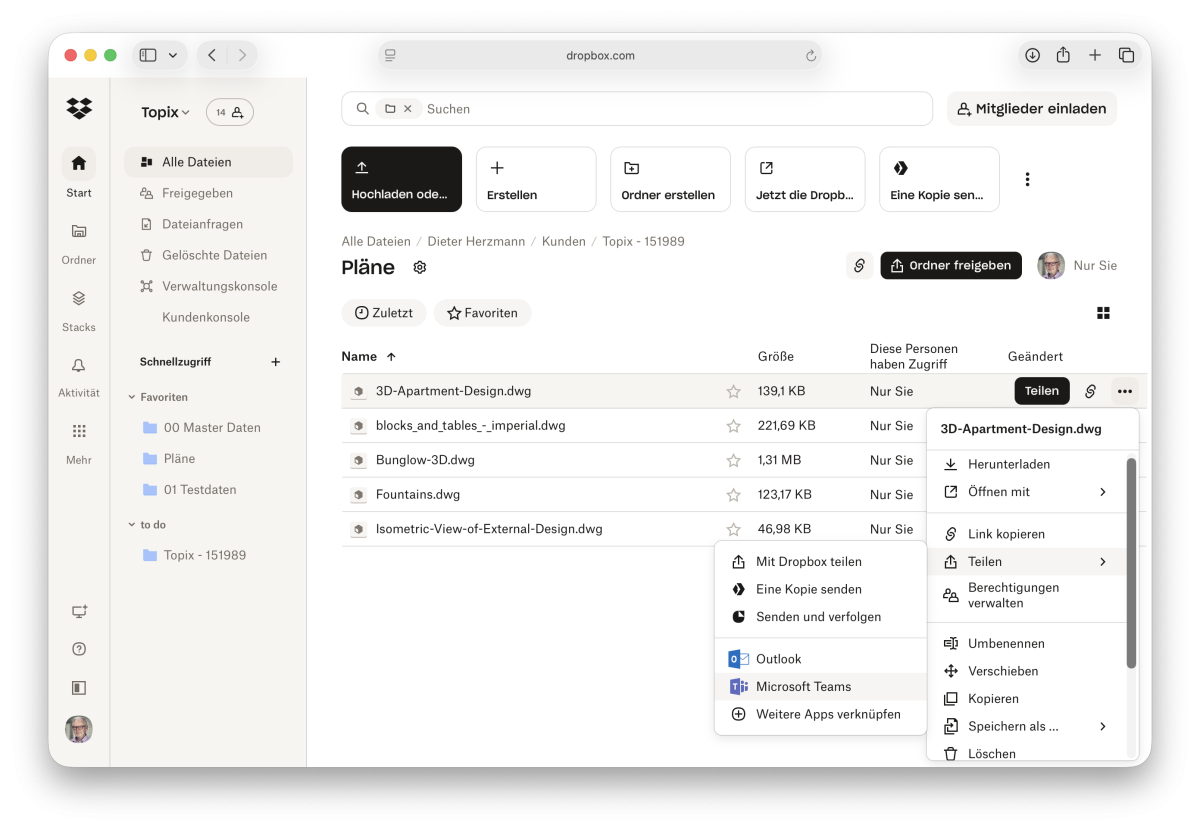
Task: Copy link icon for 3D-Apartment-Design.dwg row
Action: click(x=1090, y=391)
